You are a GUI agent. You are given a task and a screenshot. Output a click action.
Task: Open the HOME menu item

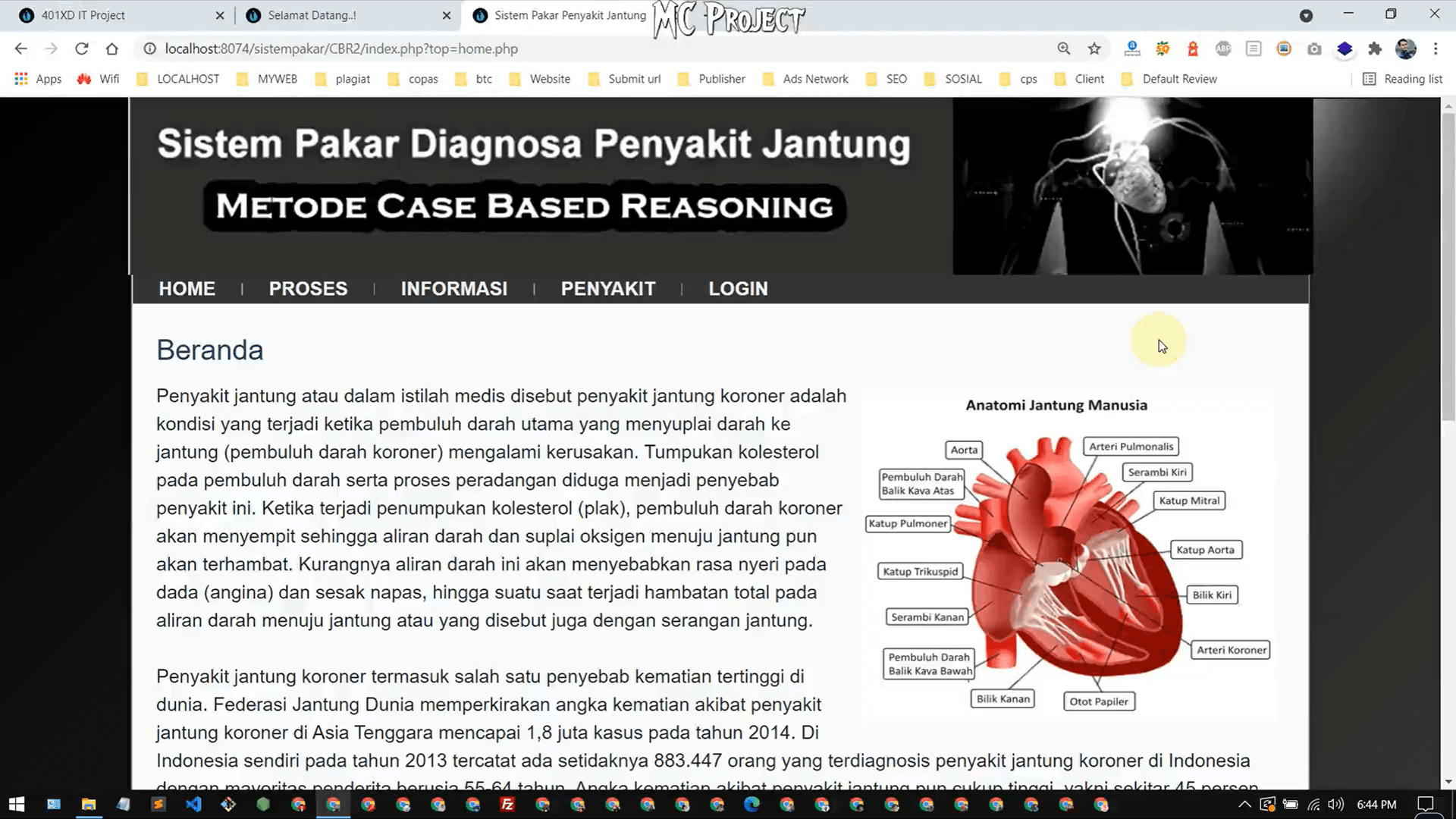pos(187,289)
